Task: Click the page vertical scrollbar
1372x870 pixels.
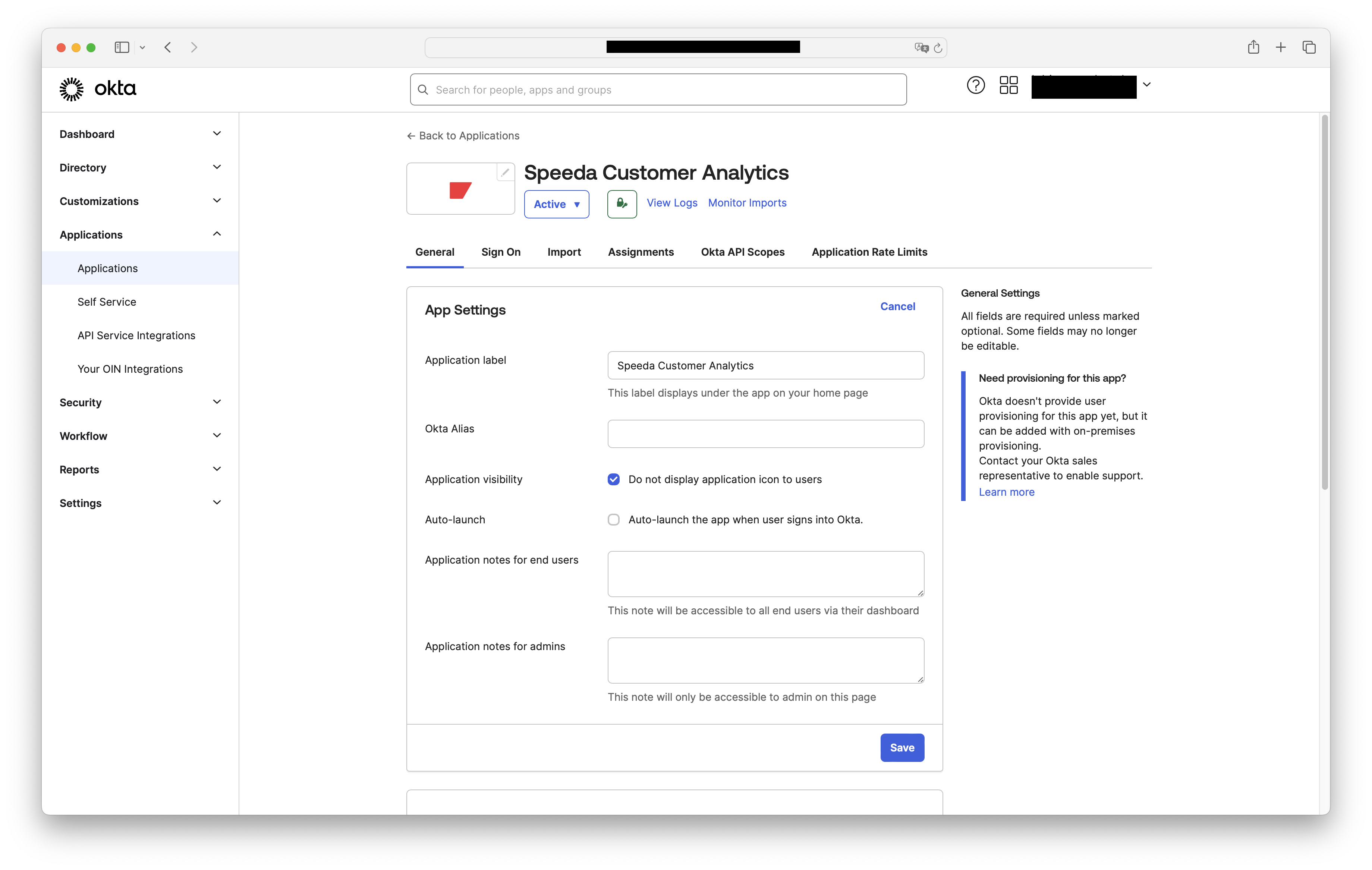Action: coord(1325,302)
